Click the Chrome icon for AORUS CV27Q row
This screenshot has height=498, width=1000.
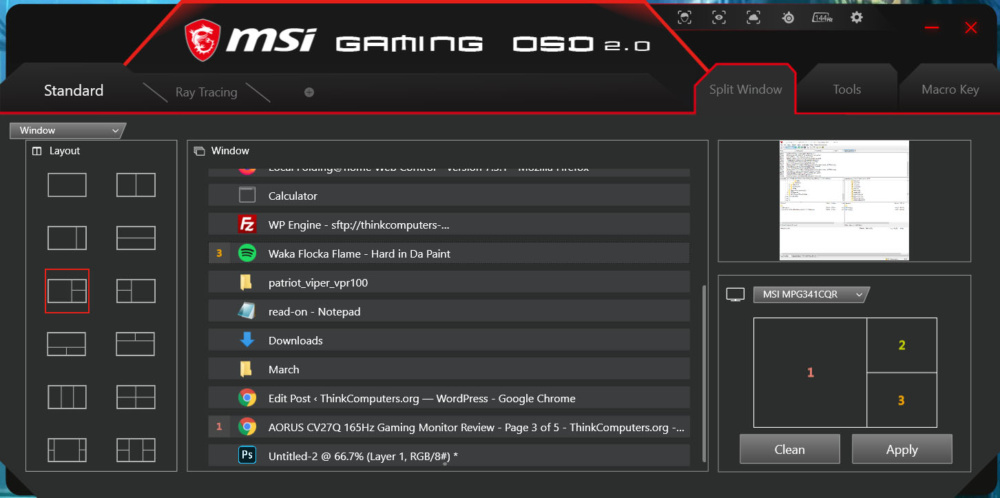click(247, 427)
